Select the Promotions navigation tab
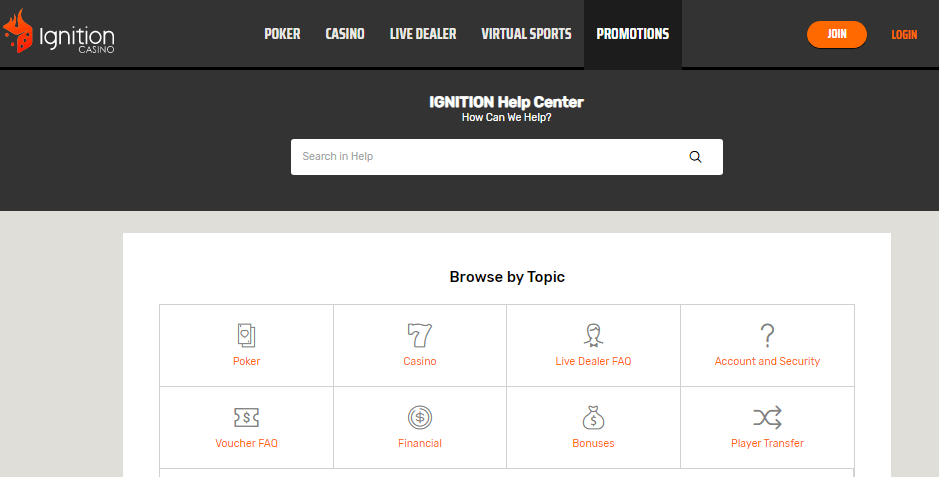The width and height of the screenshot is (939, 477). coord(633,34)
